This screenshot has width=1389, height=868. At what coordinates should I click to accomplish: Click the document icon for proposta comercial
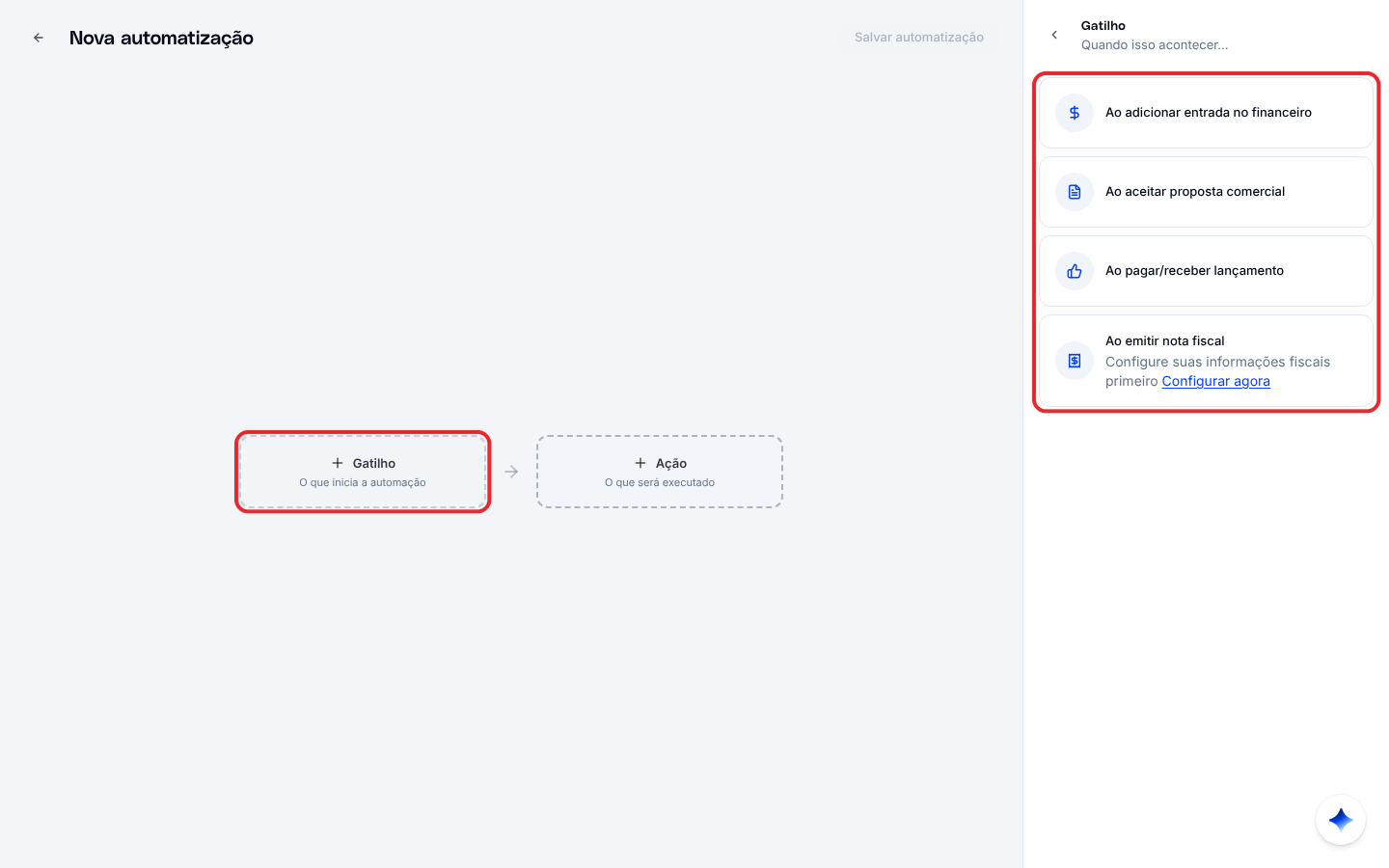(1075, 192)
